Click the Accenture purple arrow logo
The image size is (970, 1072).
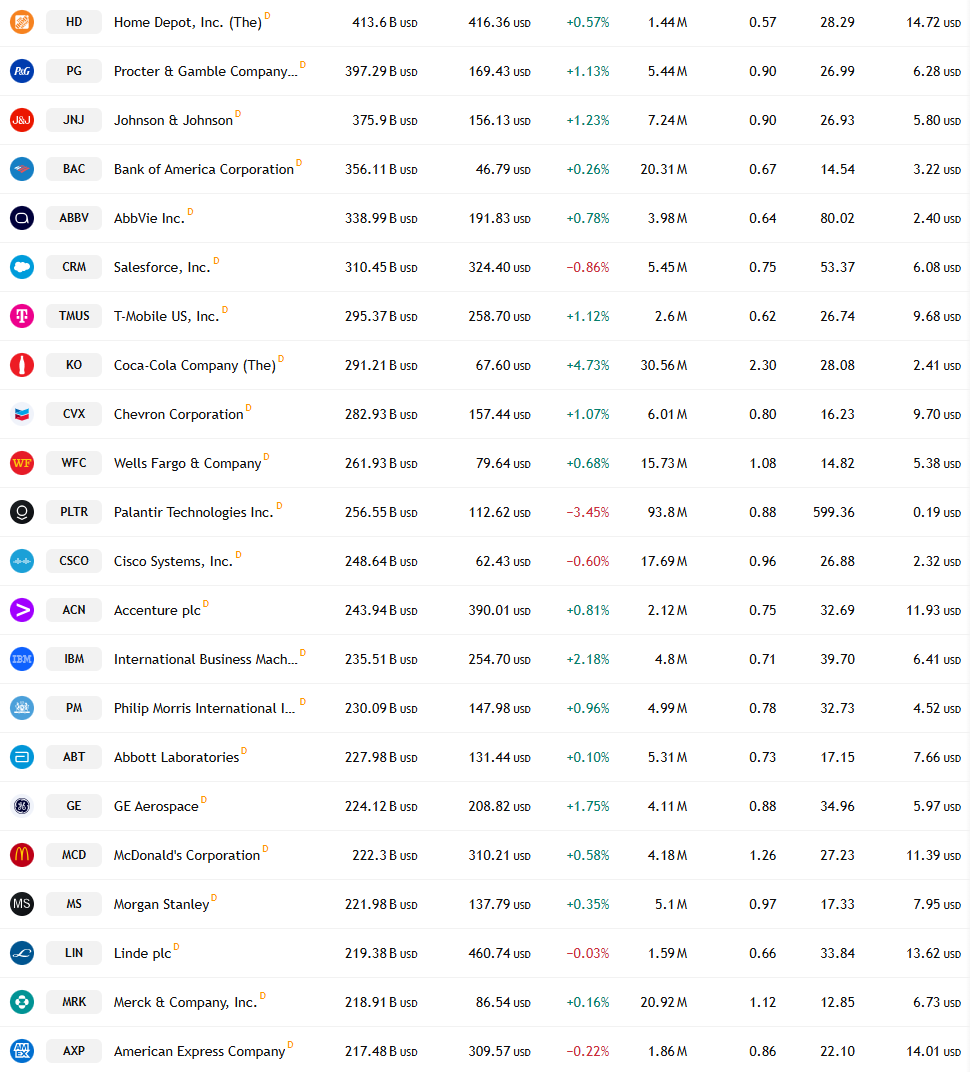point(22,610)
